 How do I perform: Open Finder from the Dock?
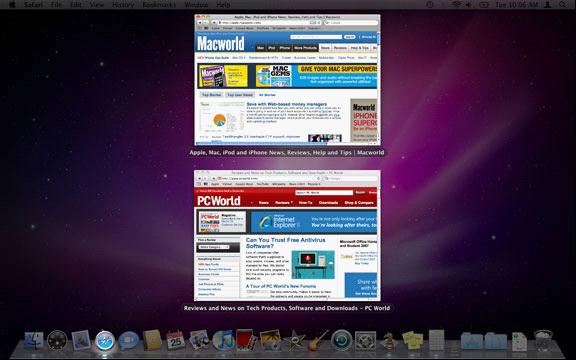tap(33, 341)
